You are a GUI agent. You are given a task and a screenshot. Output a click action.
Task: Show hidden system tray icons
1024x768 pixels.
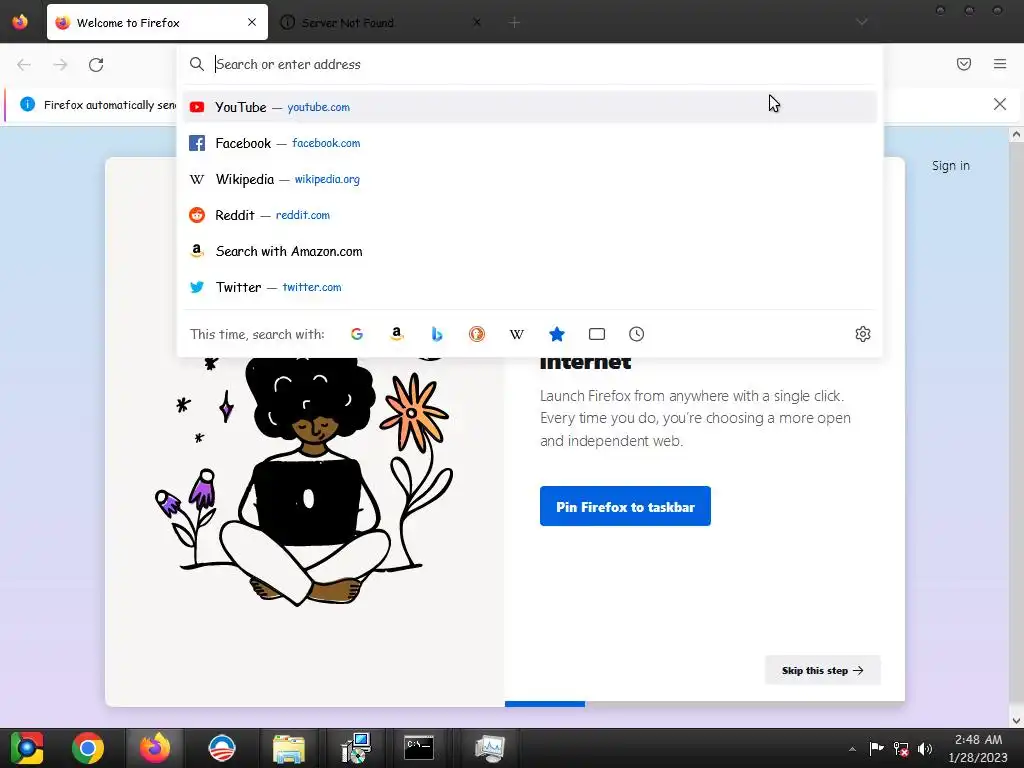852,749
